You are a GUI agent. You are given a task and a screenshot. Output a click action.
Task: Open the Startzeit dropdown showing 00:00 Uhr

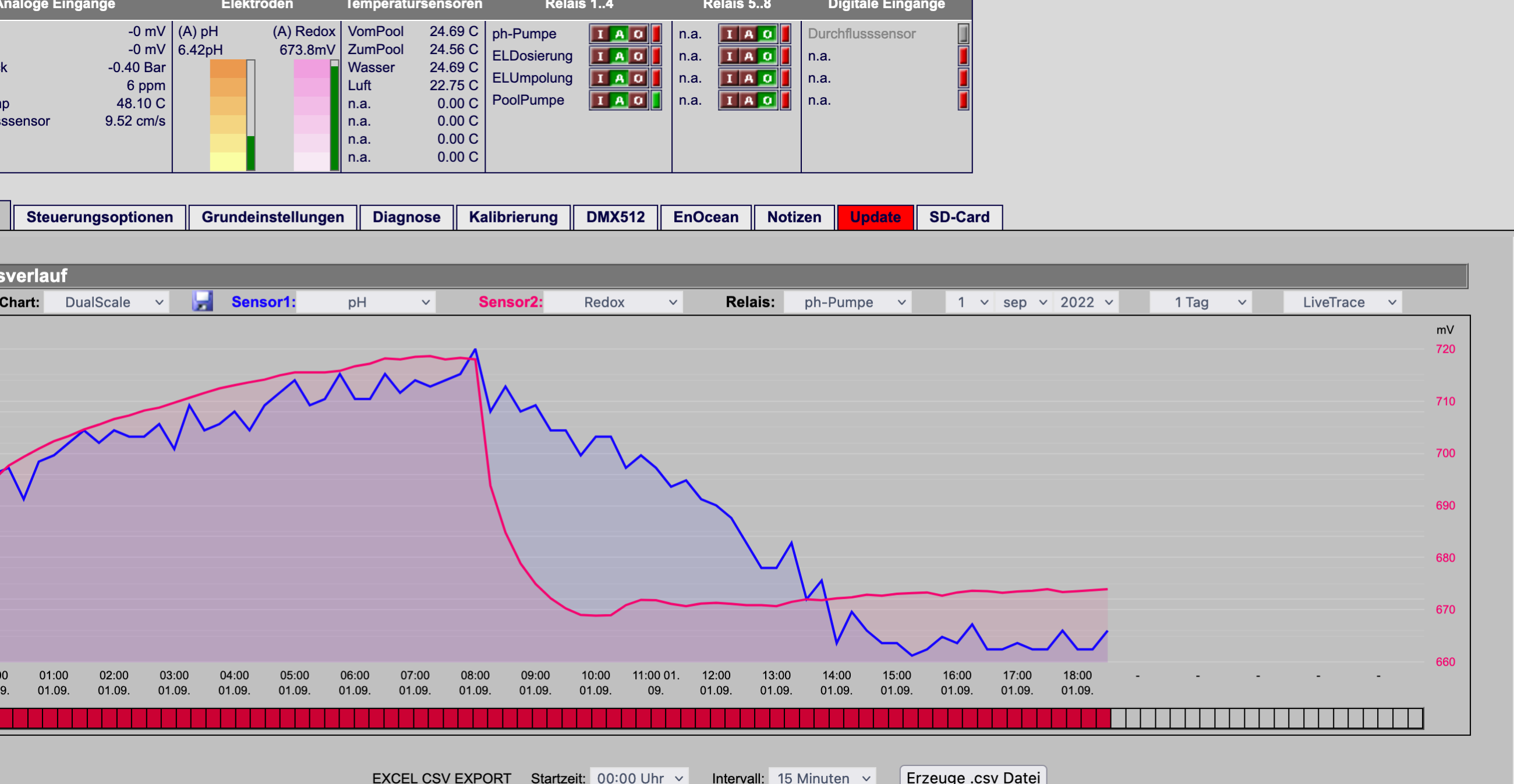click(639, 776)
